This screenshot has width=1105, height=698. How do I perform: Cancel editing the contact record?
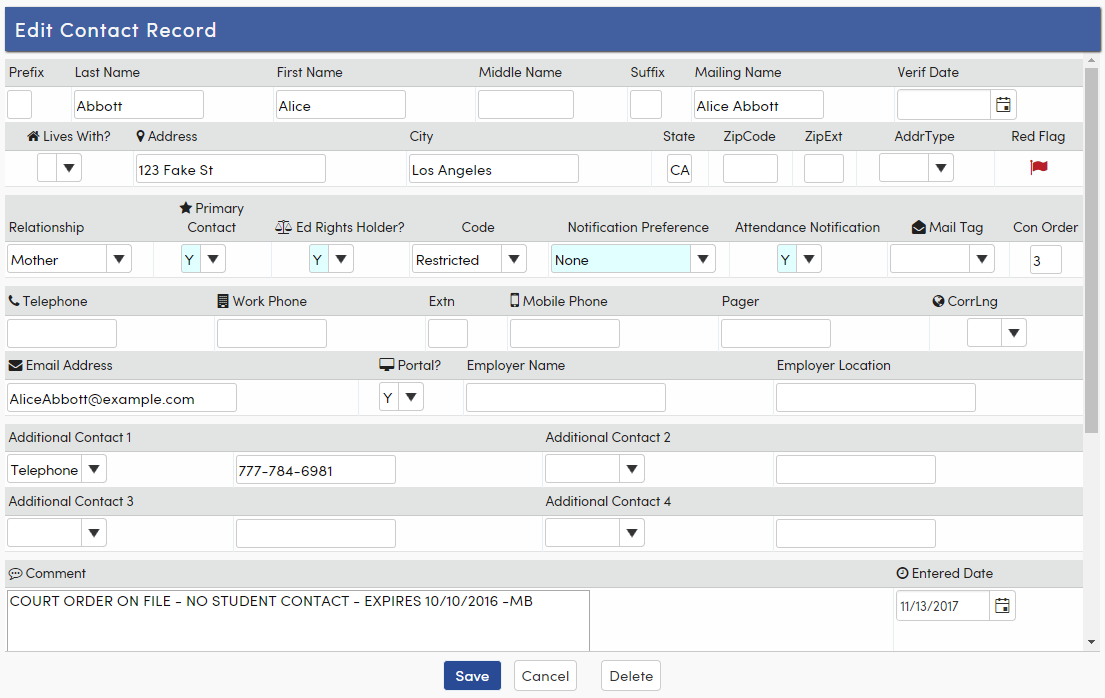[545, 675]
